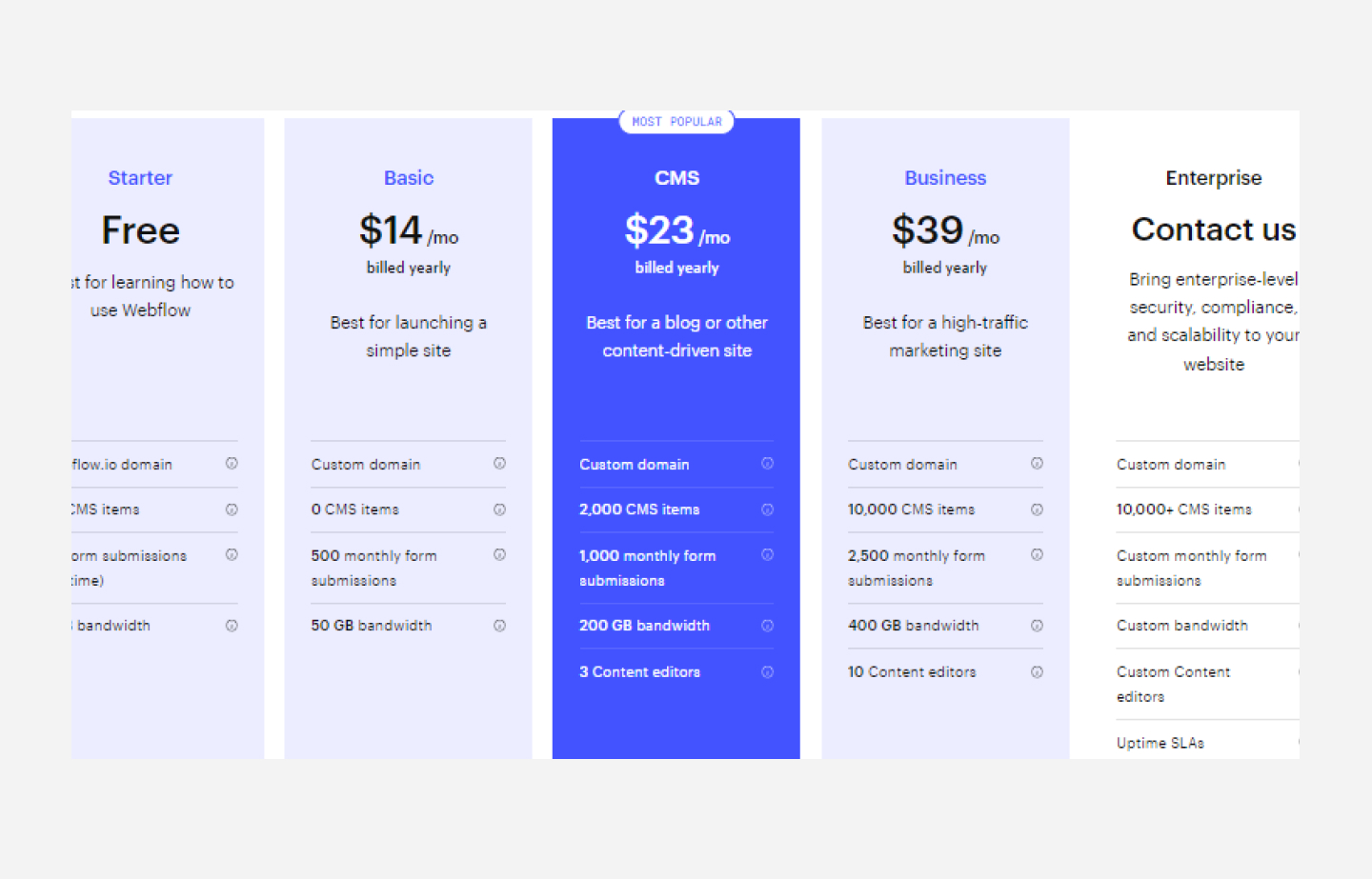
Task: Open tooltip icon for 0 CMS items
Action: click(500, 509)
